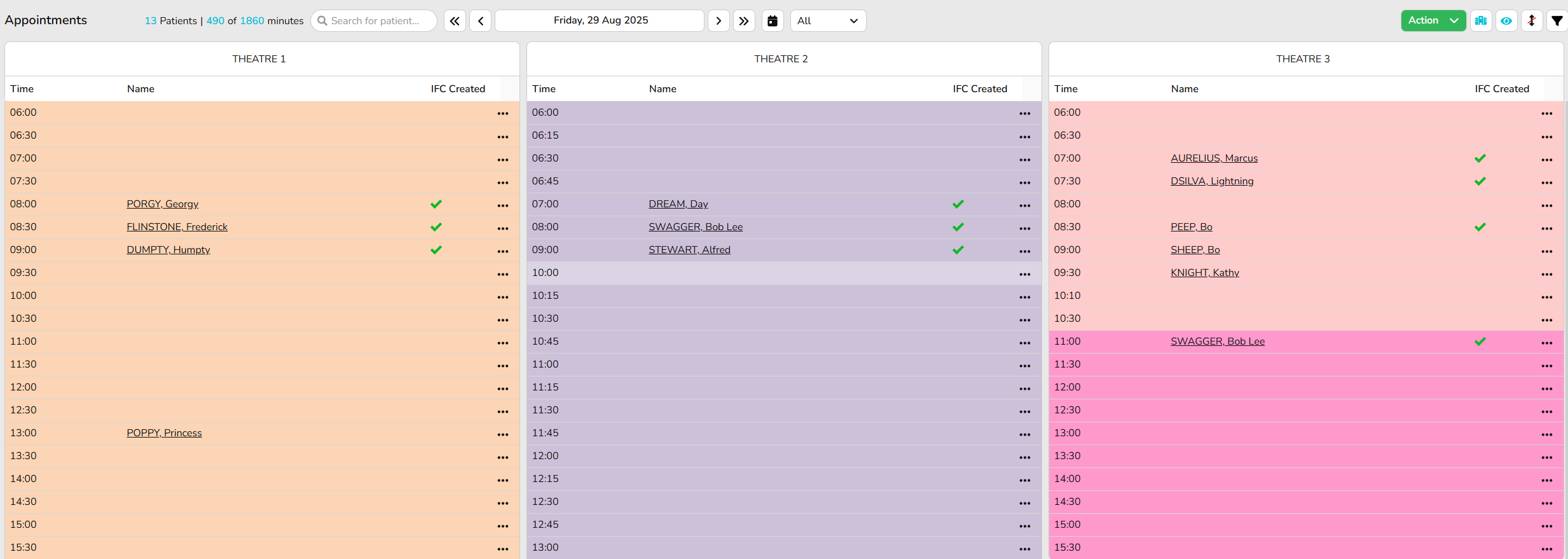Click the Friday, 29 Aug 2025 date display
Image resolution: width=1568 pixels, height=559 pixels.
coord(600,20)
